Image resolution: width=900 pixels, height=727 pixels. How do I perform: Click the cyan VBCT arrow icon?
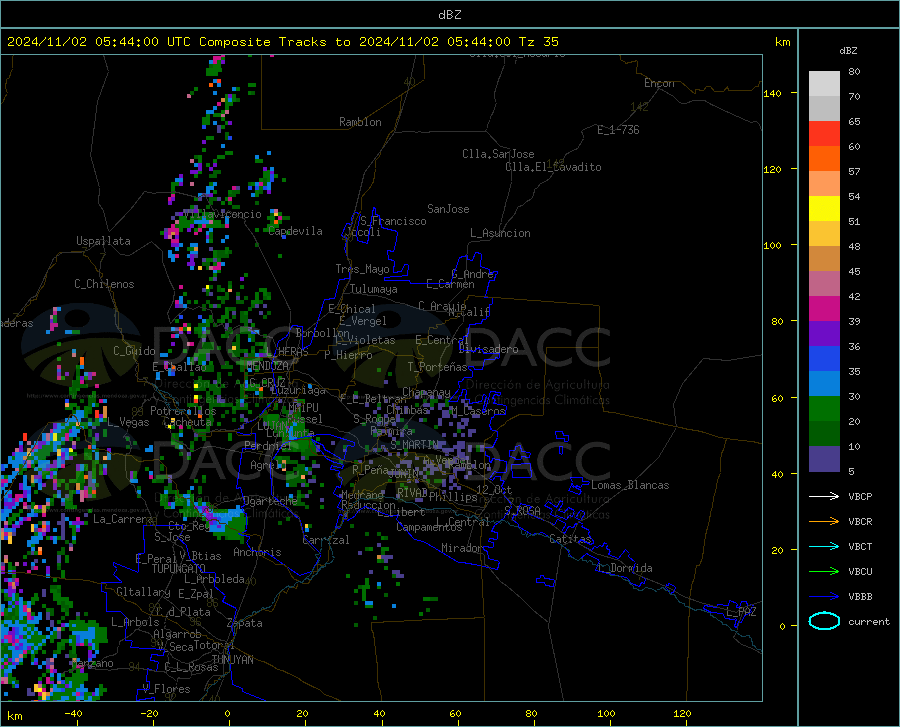click(x=824, y=546)
